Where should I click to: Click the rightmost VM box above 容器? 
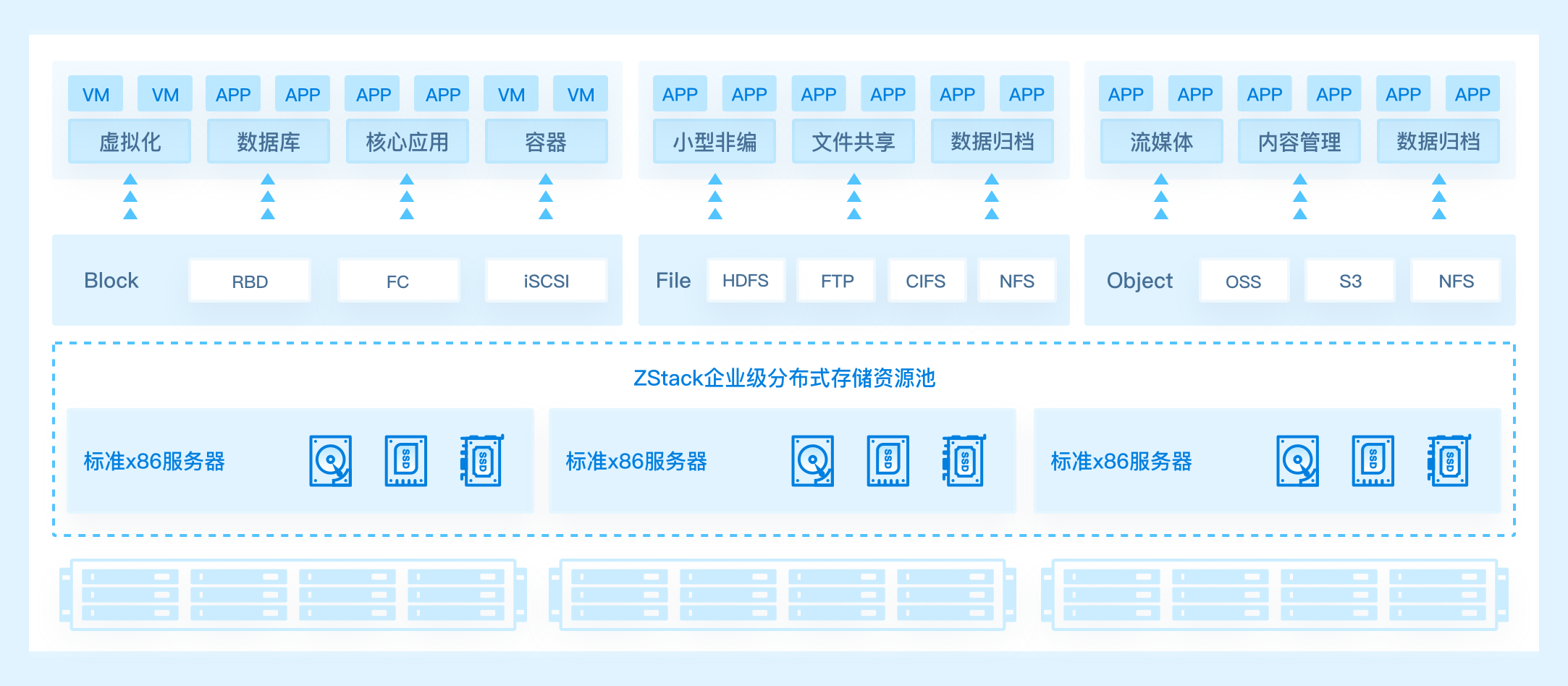581,94
